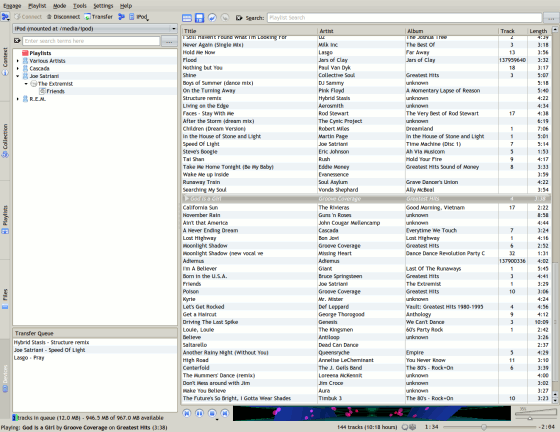Image resolution: width=560 pixels, height=432 pixels.
Task: Open the Help menu
Action: coord(126,6)
